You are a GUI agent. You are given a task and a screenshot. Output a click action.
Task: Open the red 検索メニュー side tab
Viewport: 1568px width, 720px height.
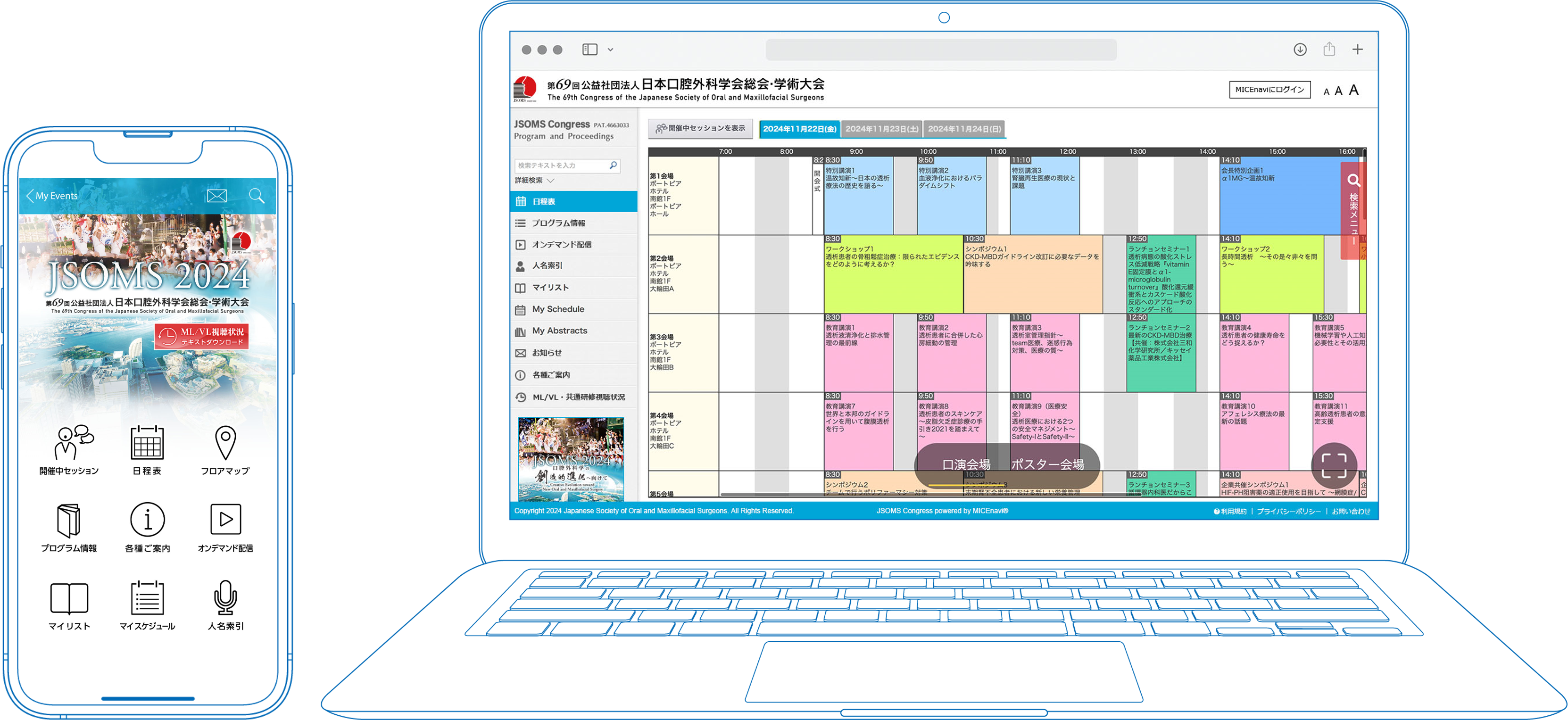pos(1354,210)
